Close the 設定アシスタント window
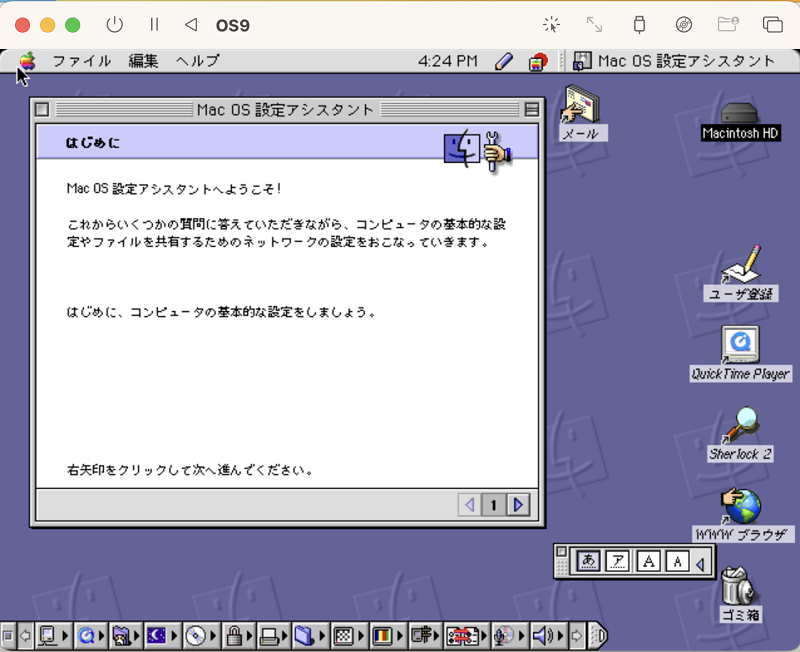This screenshot has width=800, height=652. pos(42,109)
